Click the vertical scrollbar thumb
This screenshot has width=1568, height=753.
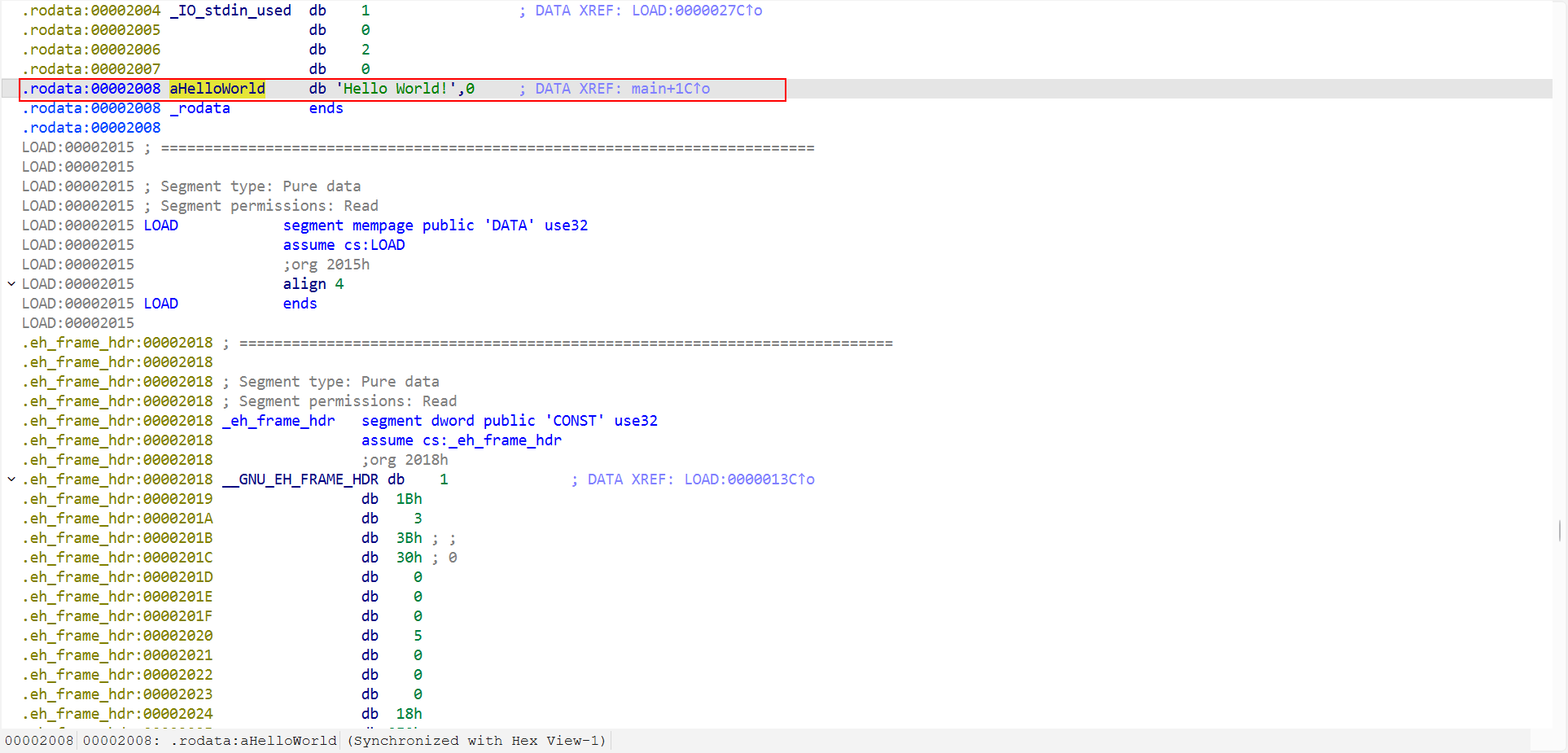(x=1560, y=531)
